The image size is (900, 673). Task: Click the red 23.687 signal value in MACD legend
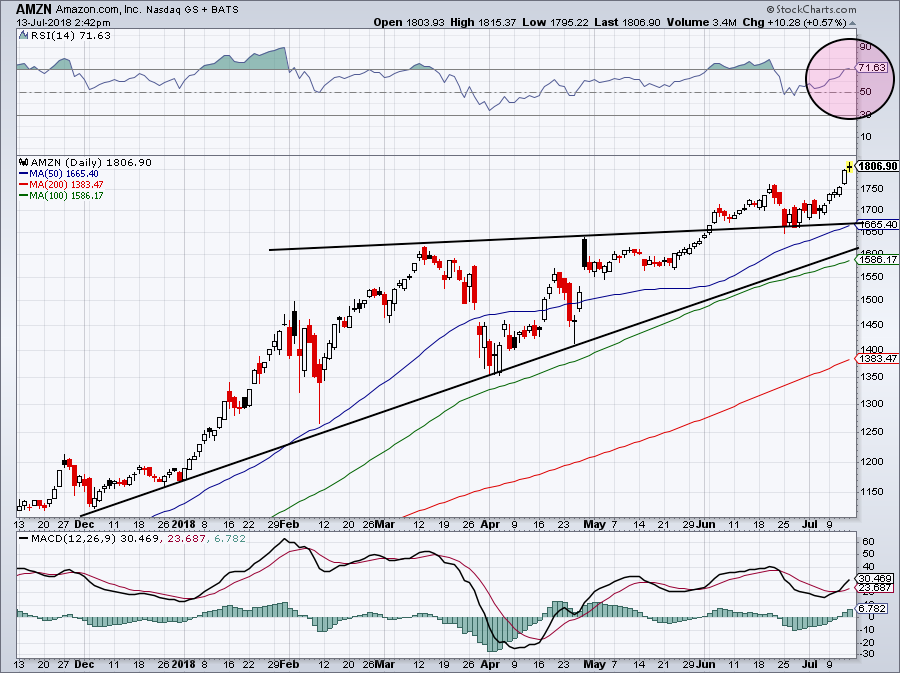click(185, 539)
